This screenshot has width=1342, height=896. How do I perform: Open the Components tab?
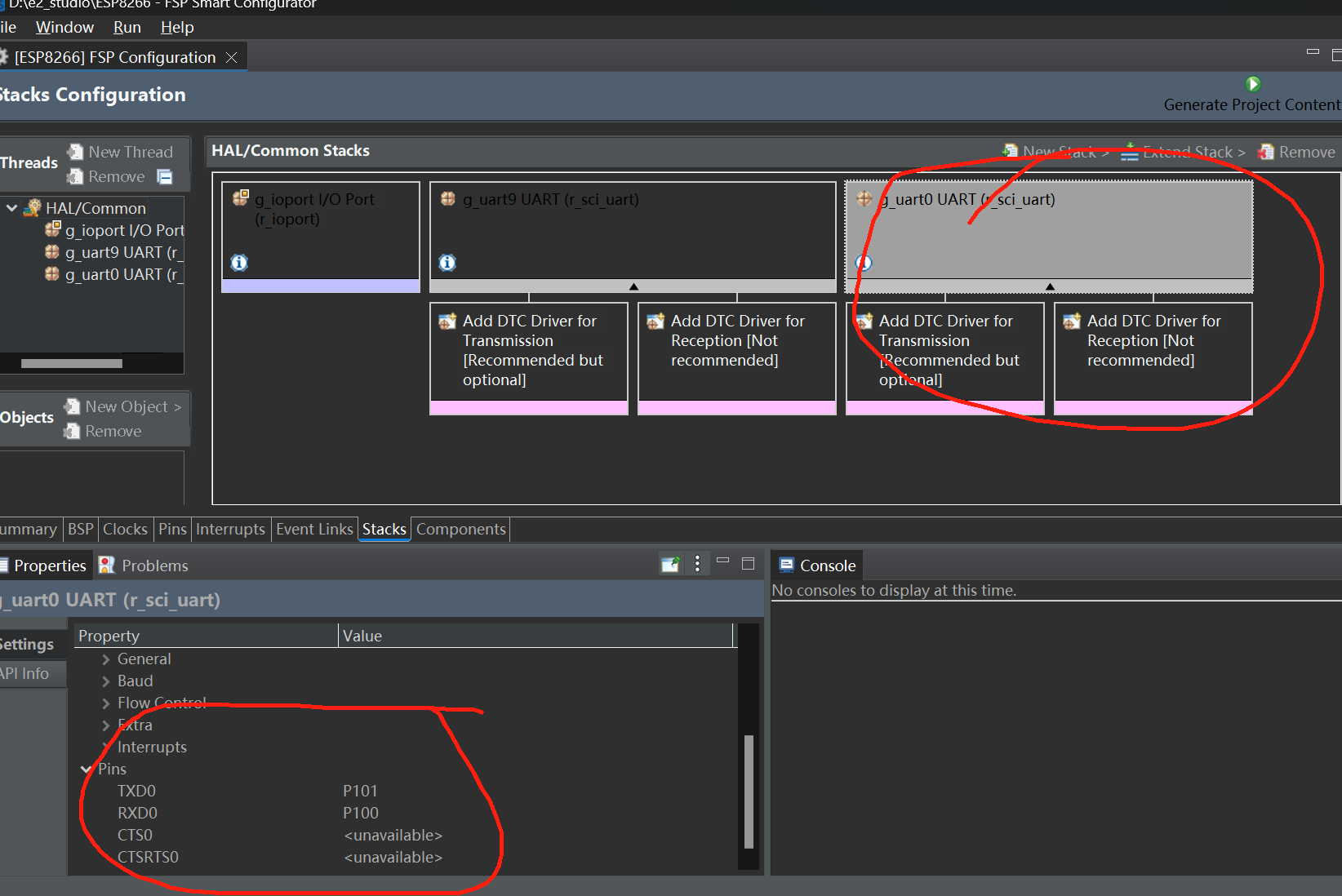(461, 529)
